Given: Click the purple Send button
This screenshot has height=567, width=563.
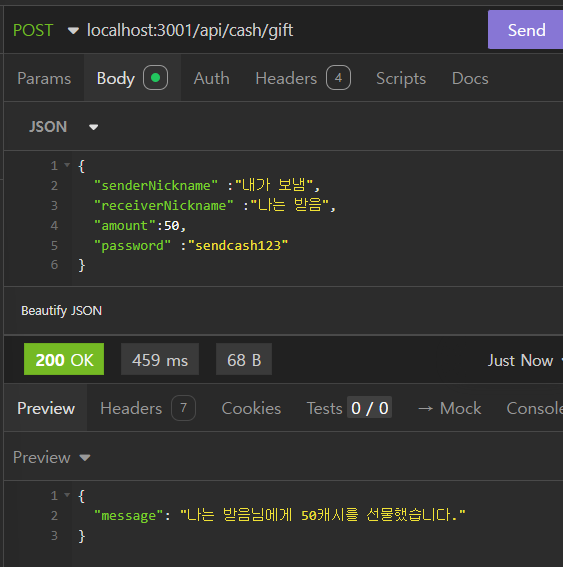Looking at the screenshot, I should pos(525,30).
